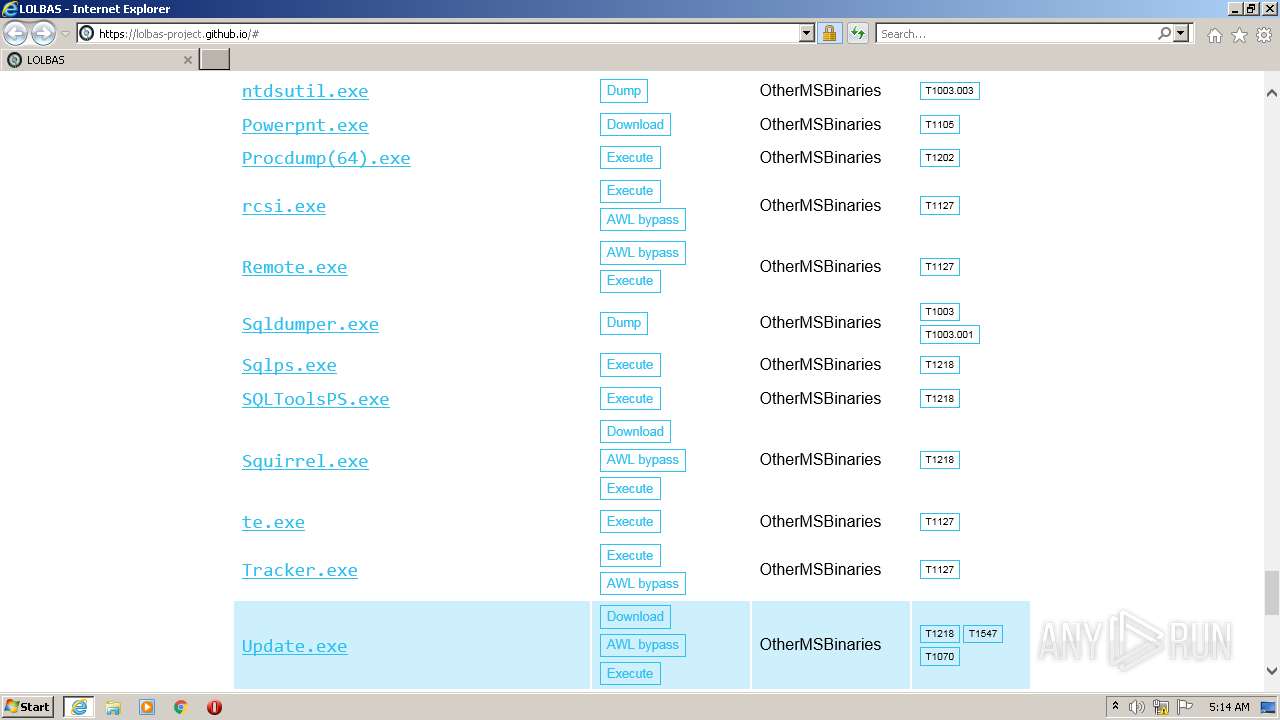Screen dimensions: 1280x720
Task: Open Internet Explorer taskbar icon
Action: pos(79,707)
